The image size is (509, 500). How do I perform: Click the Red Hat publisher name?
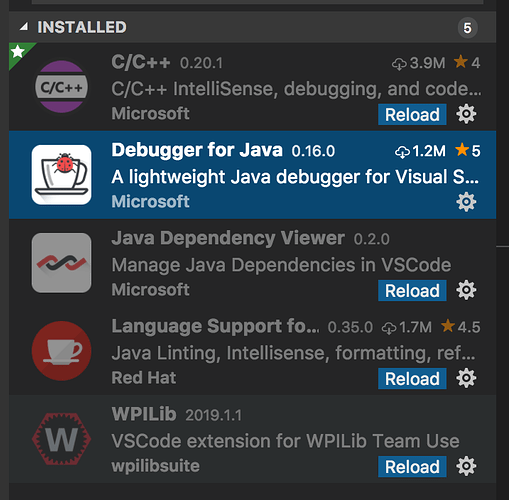coord(144,378)
